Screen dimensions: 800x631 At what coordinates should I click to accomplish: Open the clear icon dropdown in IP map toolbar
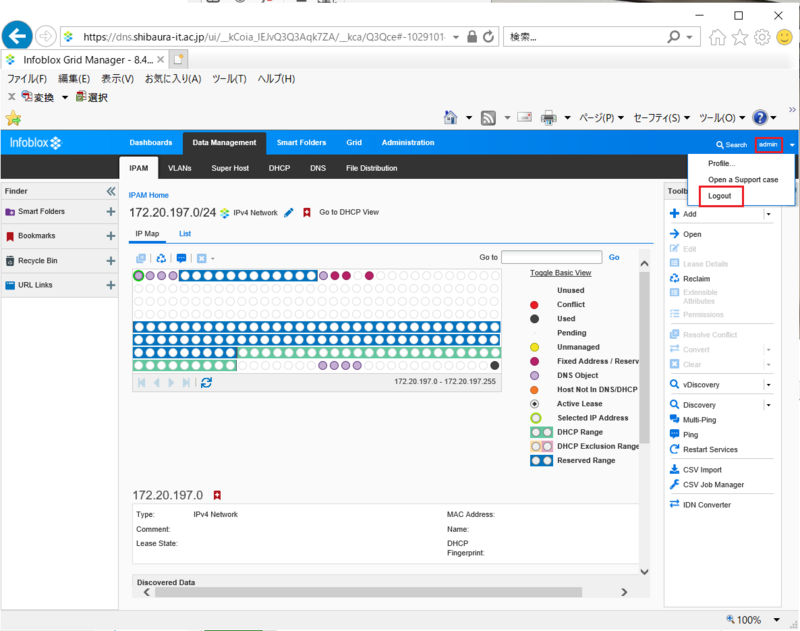pos(213,259)
